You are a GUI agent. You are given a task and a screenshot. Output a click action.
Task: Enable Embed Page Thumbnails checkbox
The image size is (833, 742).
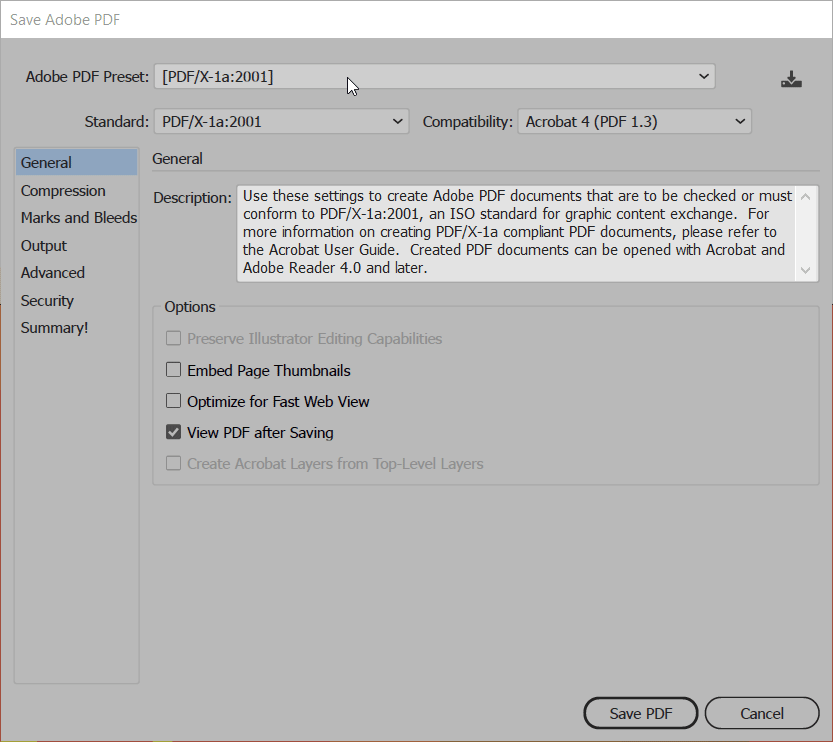[x=173, y=370]
